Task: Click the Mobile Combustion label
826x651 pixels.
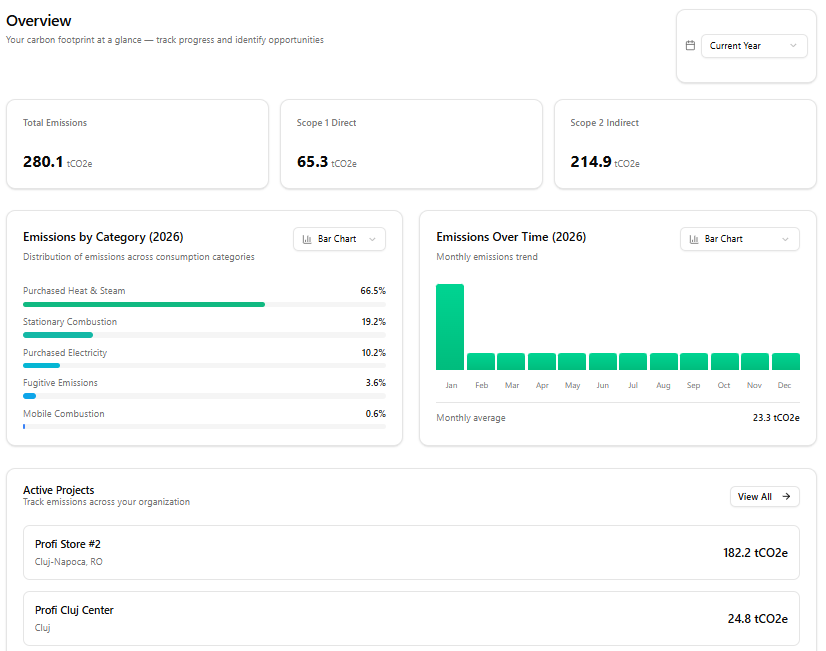Action: pos(64,414)
